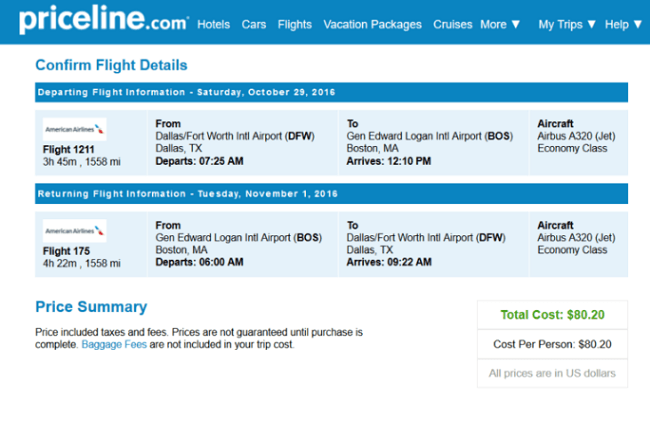The width and height of the screenshot is (650, 440).
Task: Open the Baggage Fees link
Action: point(114,345)
